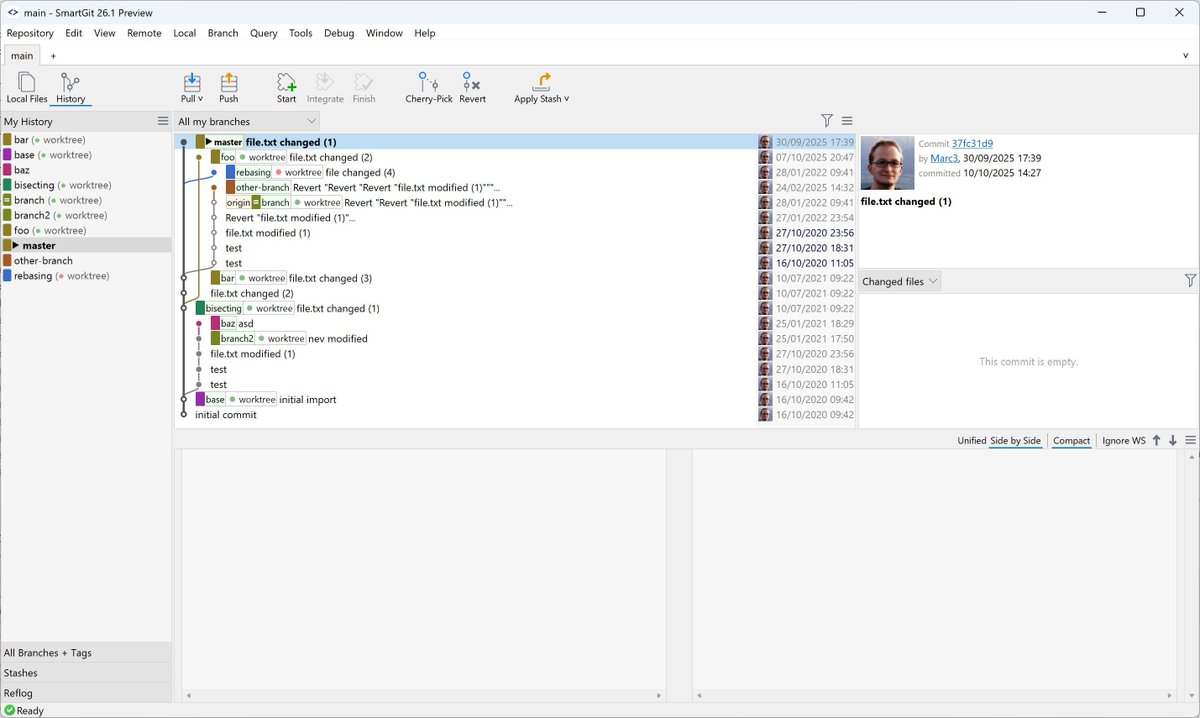Toggle Ignore WS option
This screenshot has width=1200, height=718.
(x=1124, y=440)
